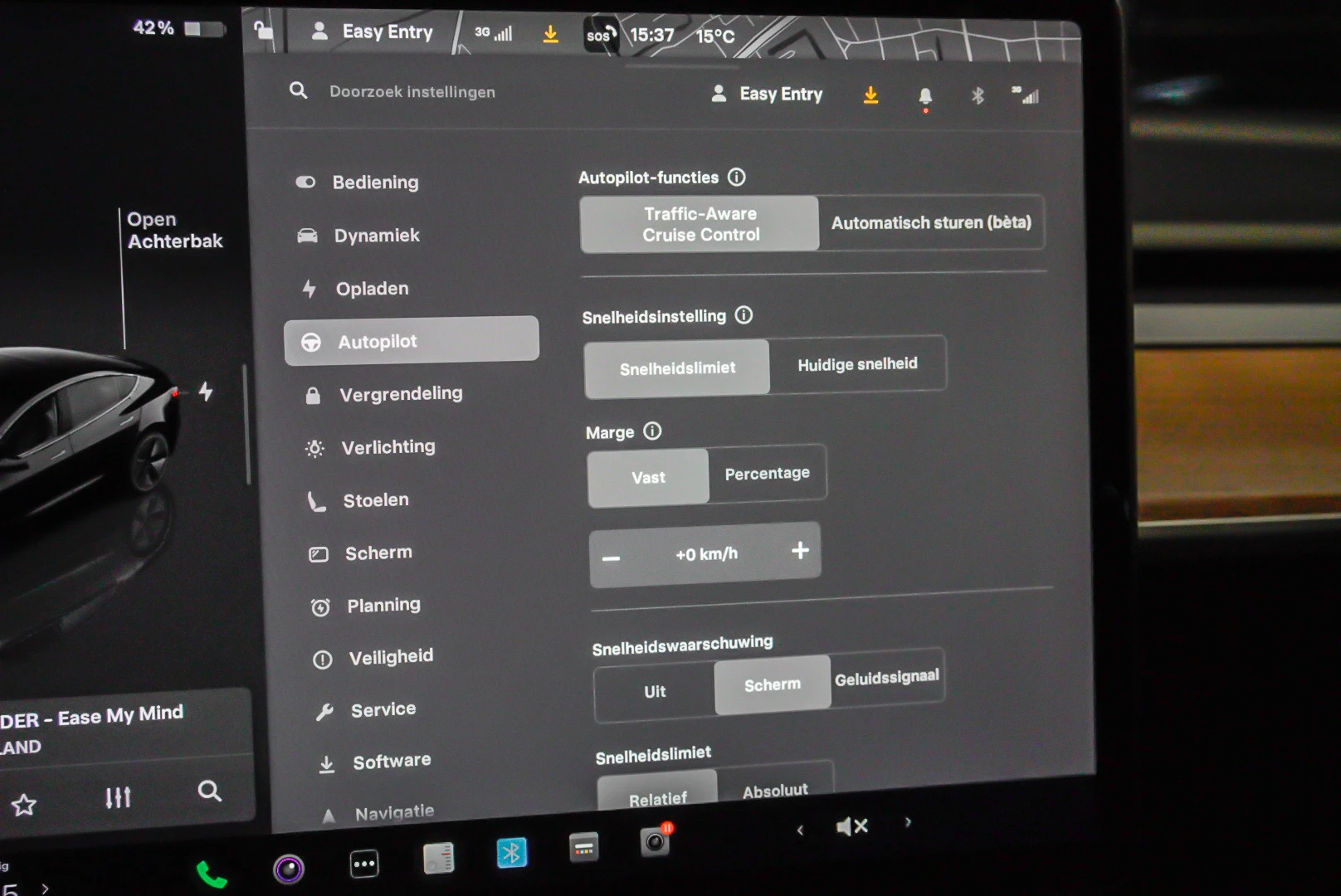Click the info icon next to Marge
The width and height of the screenshot is (1341, 896).
pos(653,431)
